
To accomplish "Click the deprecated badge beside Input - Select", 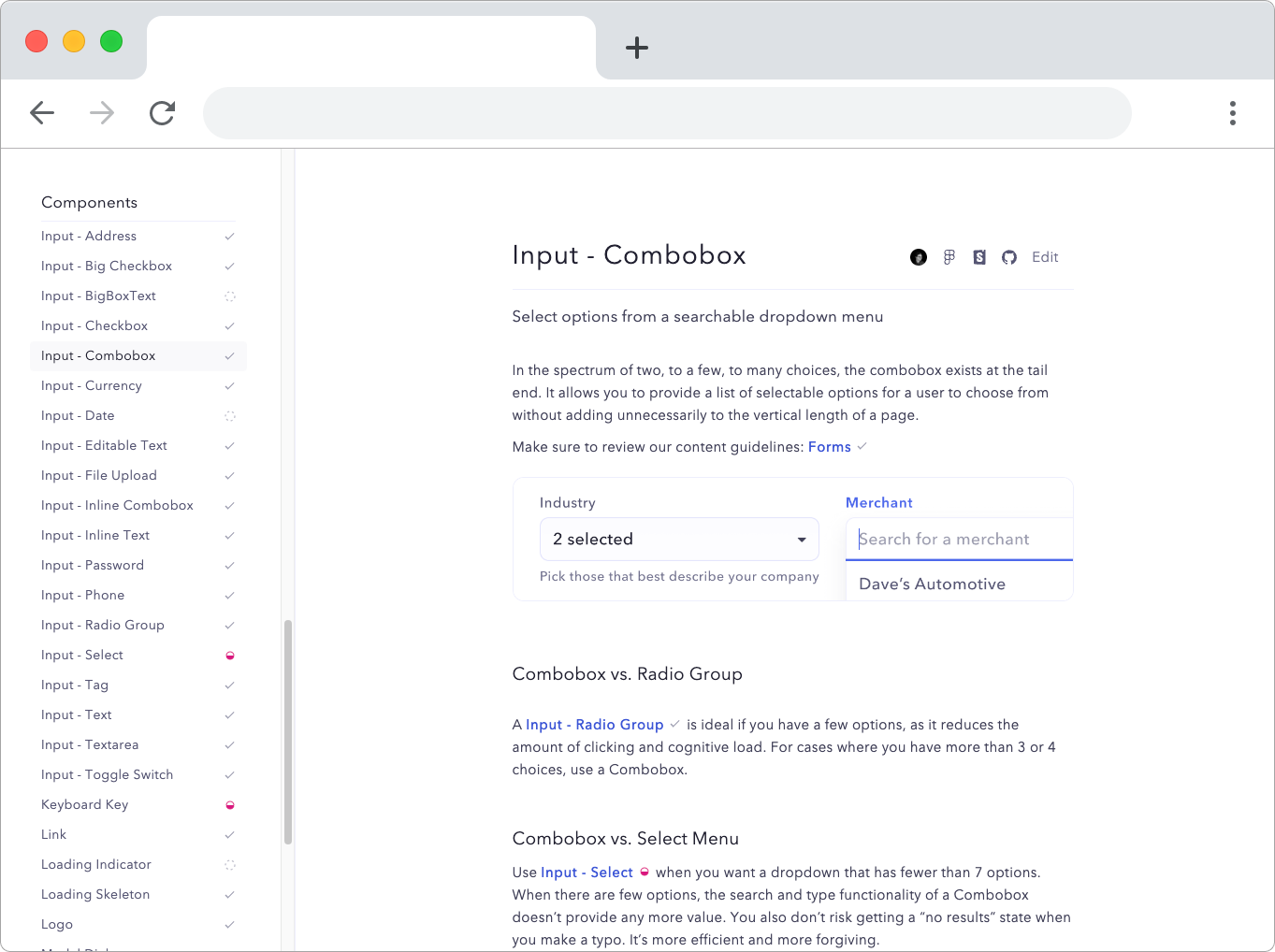I will click(x=229, y=655).
